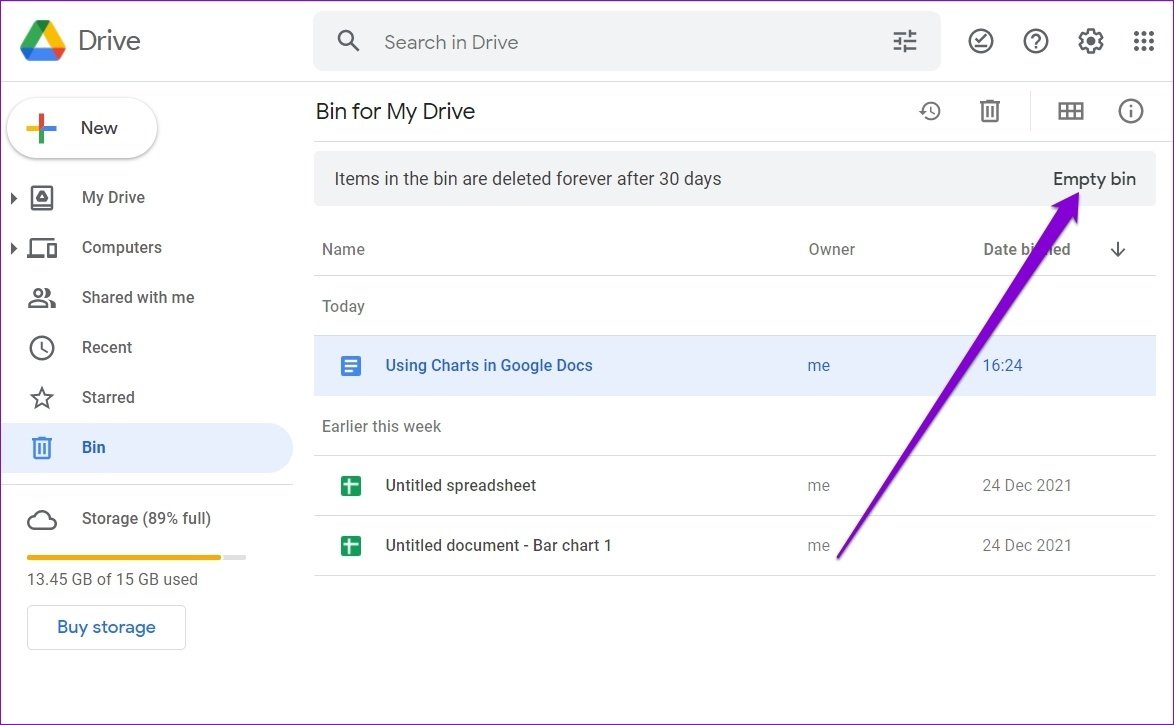Select Using Charts in Google Docs file
This screenshot has height=725, width=1174.
pyautogui.click(x=734, y=365)
